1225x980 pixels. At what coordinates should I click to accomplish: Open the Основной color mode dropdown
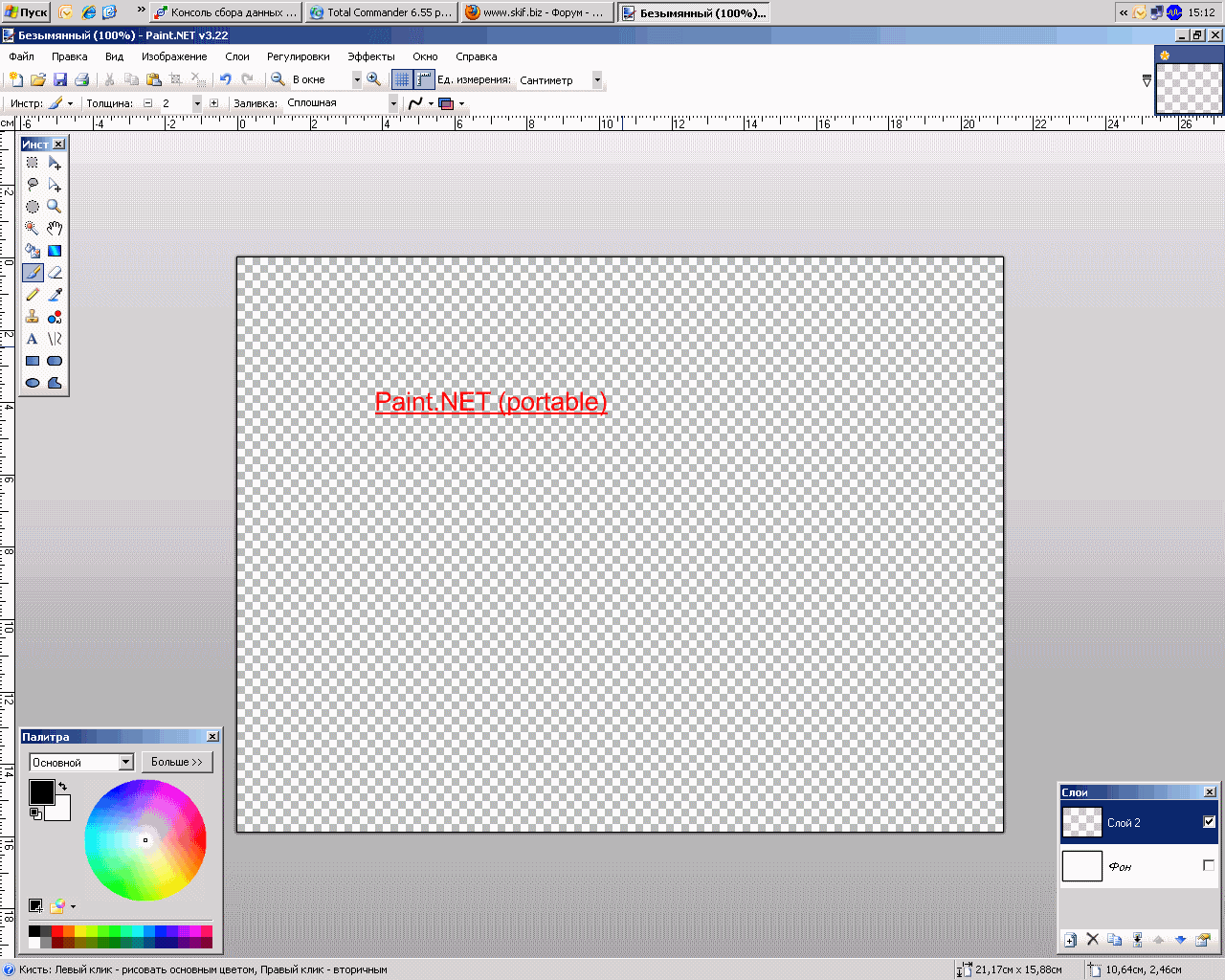coord(125,763)
